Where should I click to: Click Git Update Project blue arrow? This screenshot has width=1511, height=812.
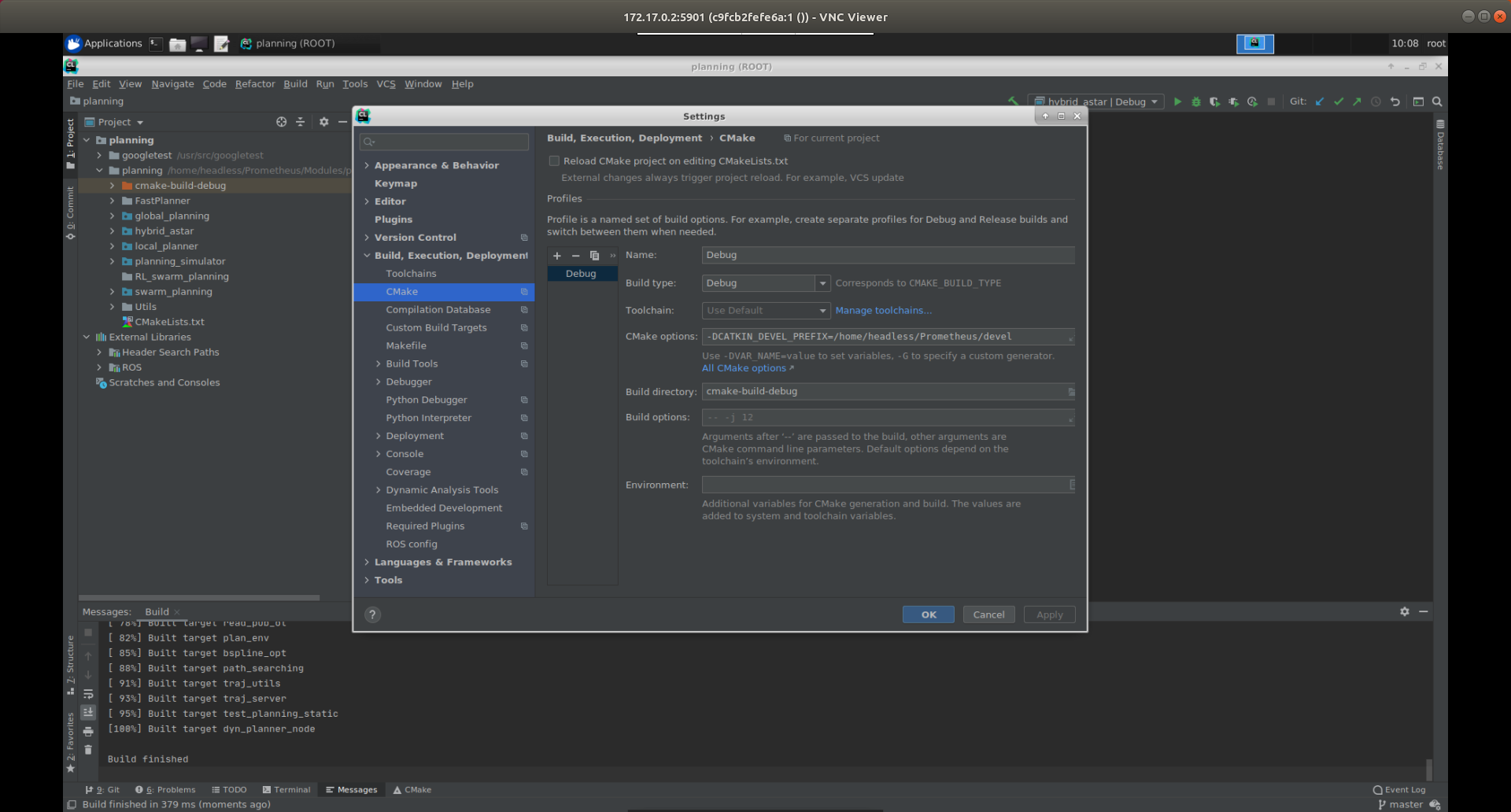1320,101
